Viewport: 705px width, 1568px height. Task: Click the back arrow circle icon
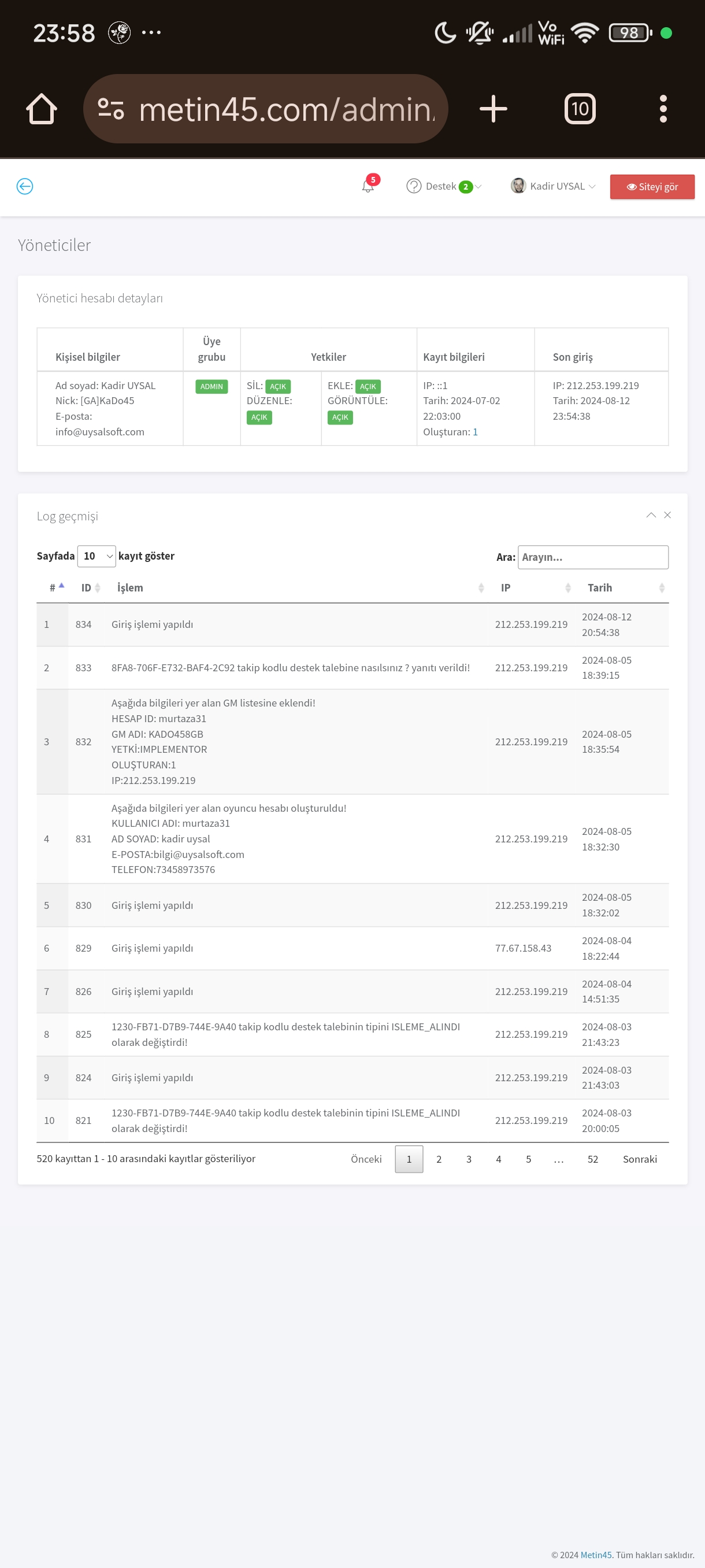click(25, 186)
